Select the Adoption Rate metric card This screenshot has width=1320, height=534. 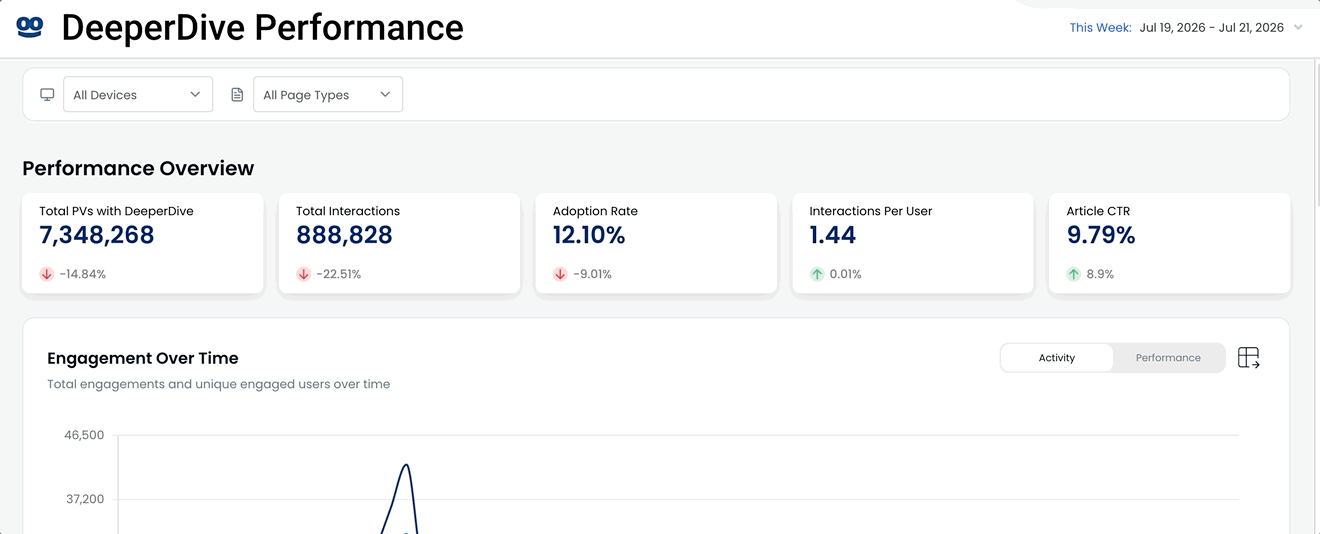coord(656,244)
